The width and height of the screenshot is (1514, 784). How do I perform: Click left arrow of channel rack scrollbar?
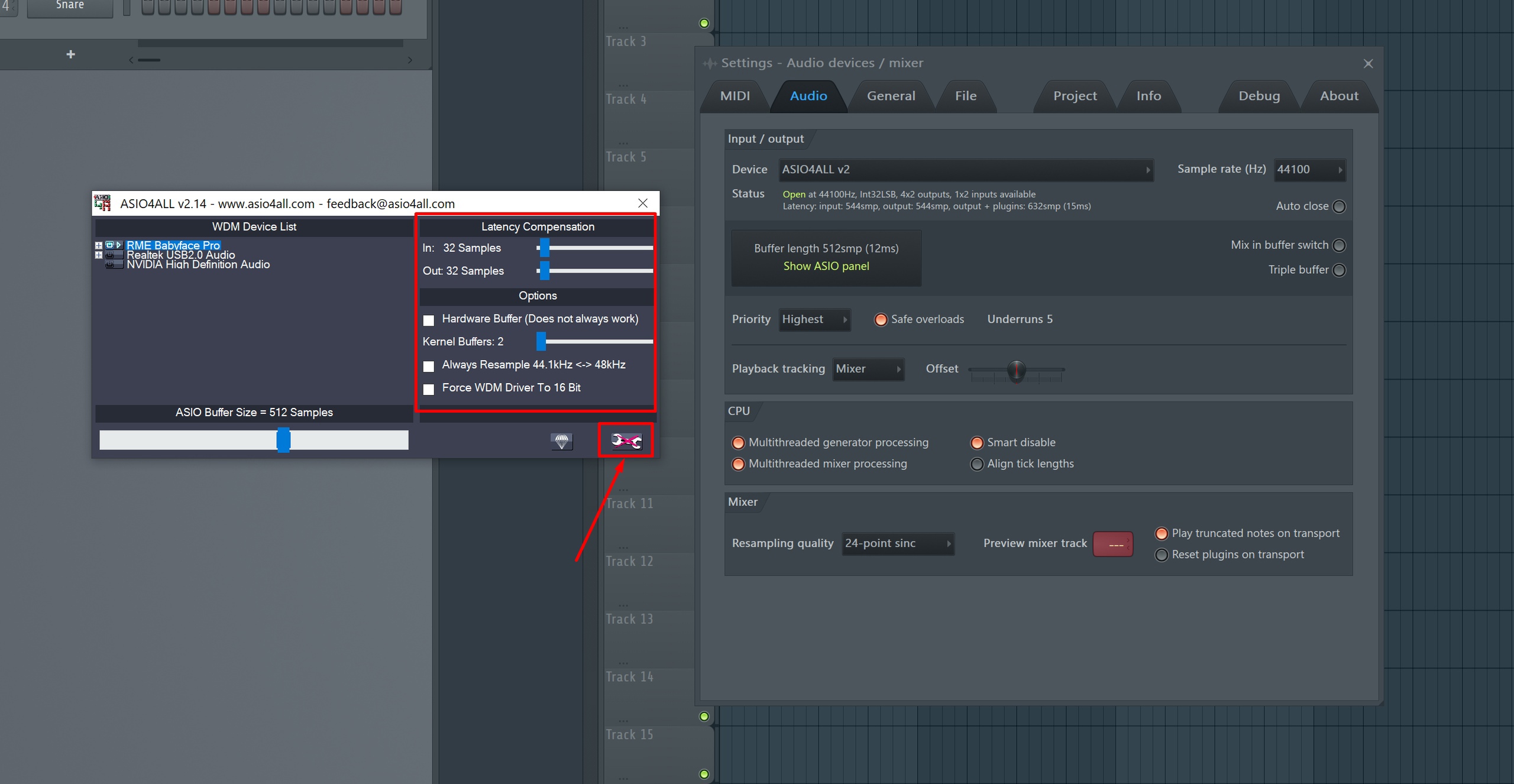(x=131, y=60)
